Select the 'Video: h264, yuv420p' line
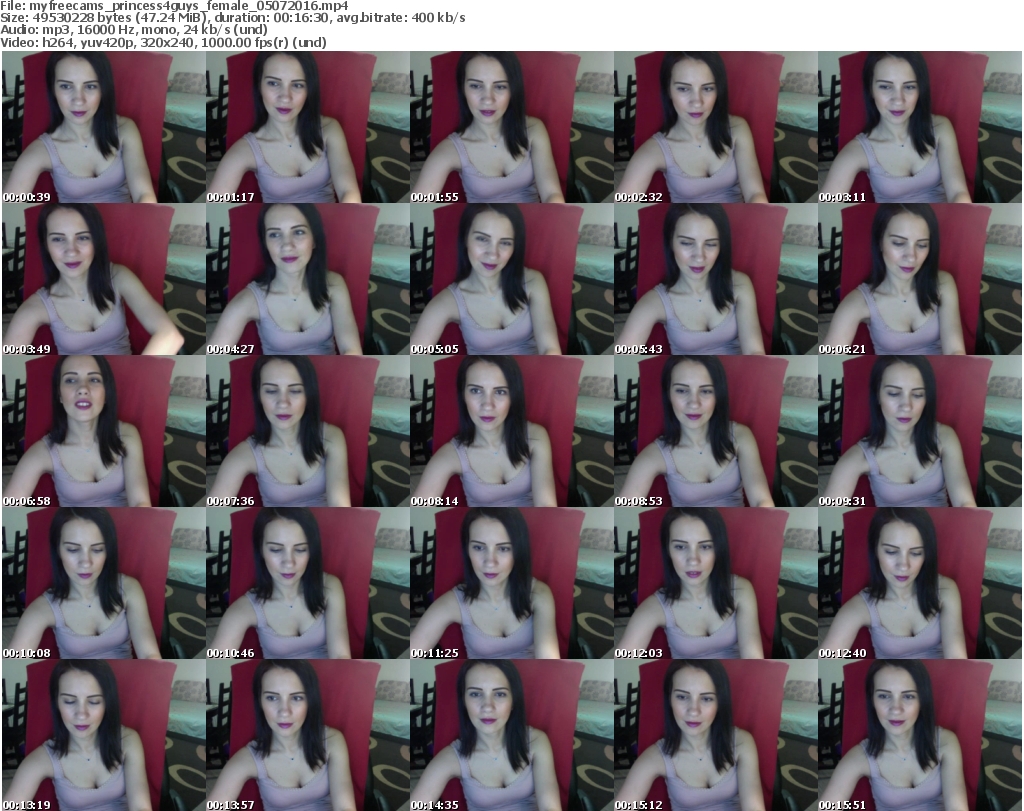Screen dimensions: 1024x811 point(163,42)
